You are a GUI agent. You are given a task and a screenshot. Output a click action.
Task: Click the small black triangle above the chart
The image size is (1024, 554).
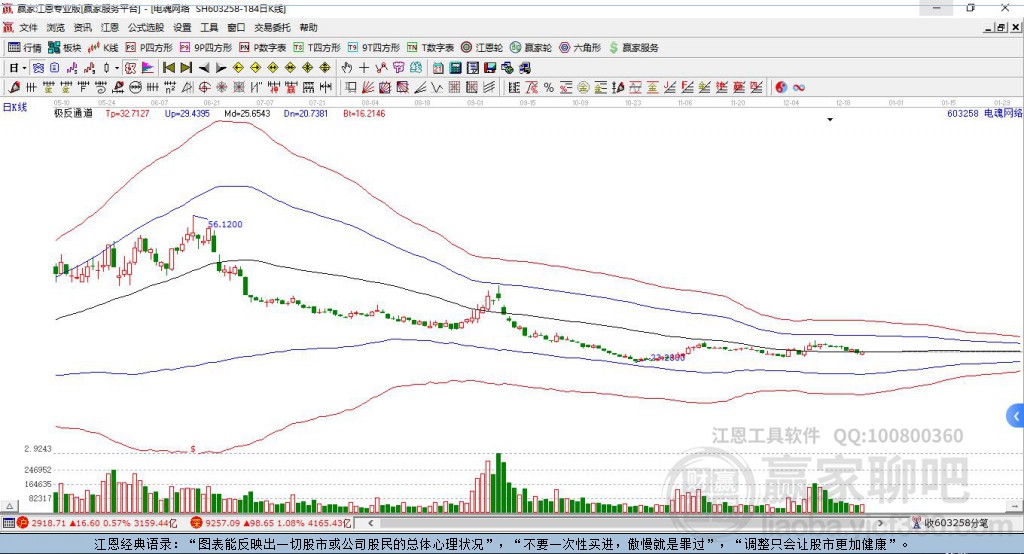[830, 120]
